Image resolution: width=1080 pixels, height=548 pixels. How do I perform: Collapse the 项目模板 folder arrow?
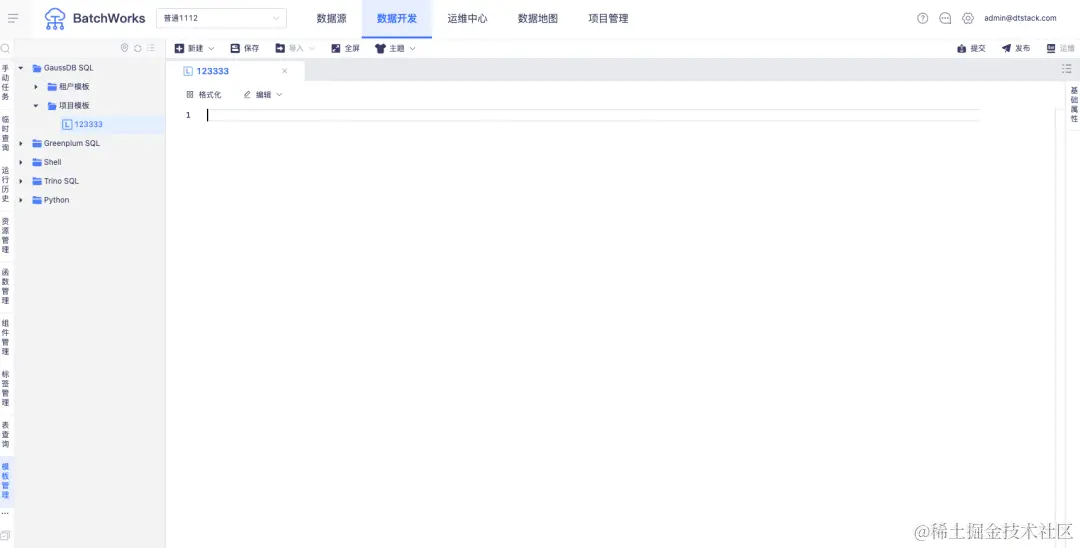pyautogui.click(x=36, y=105)
